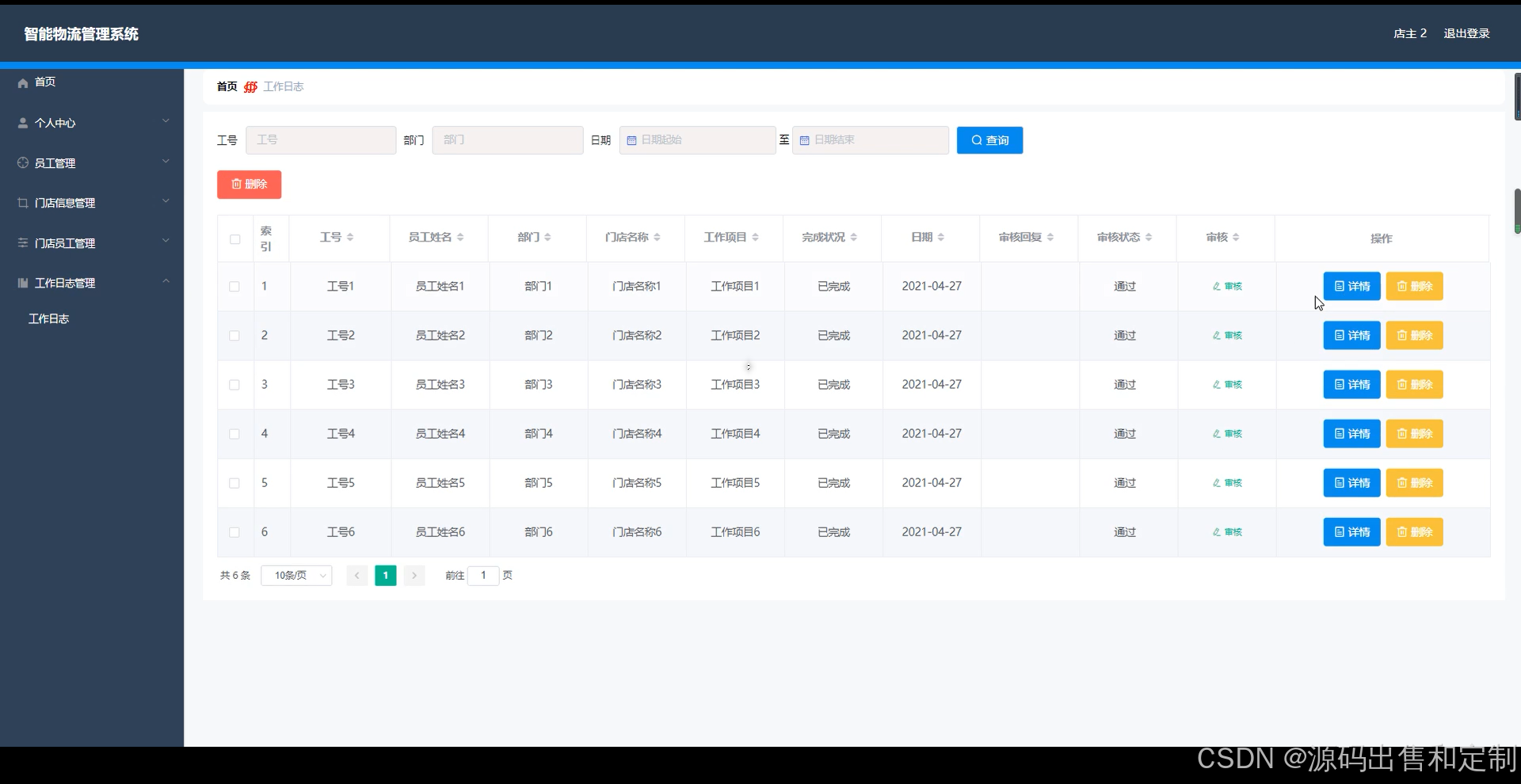Viewport: 1521px width, 784px height.
Task: Open 详情 for 工号5 row
Action: click(1351, 483)
